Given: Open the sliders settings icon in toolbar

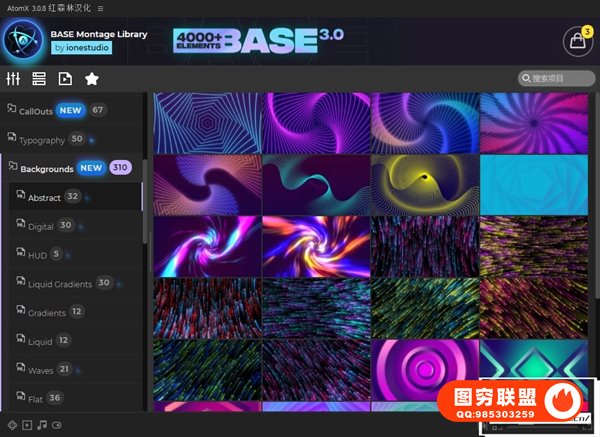Looking at the screenshot, I should (x=13, y=78).
